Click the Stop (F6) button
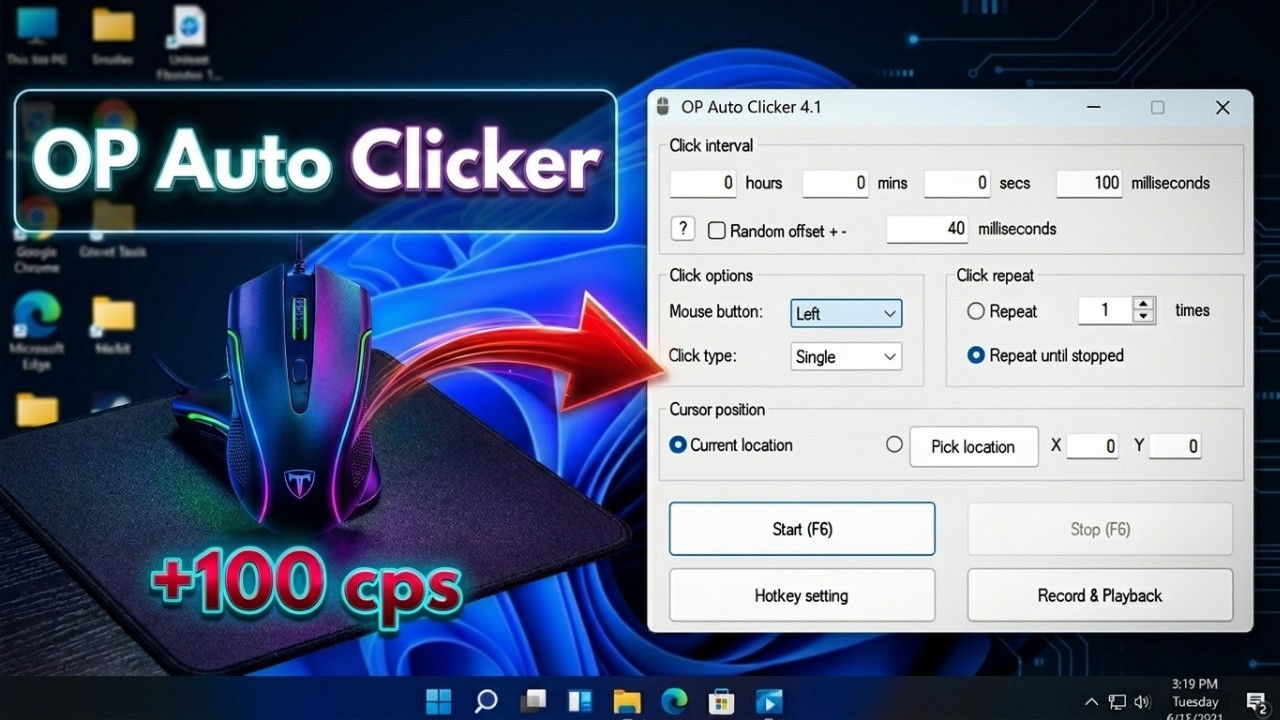Screen dimensions: 1280x720 [x=1100, y=529]
